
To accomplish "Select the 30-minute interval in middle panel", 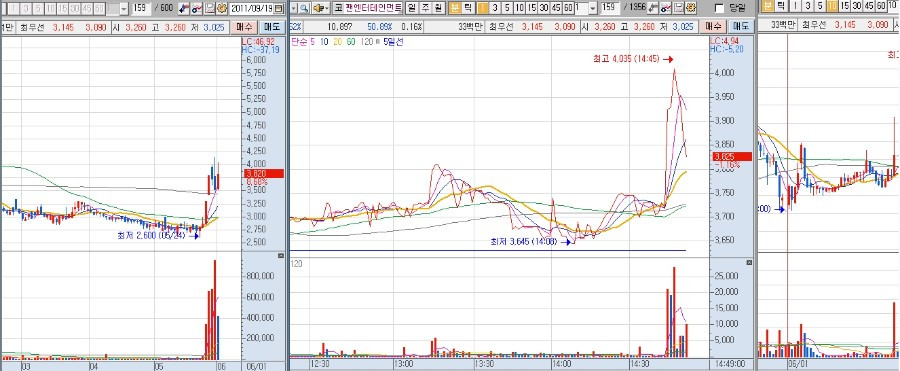I will [544, 7].
